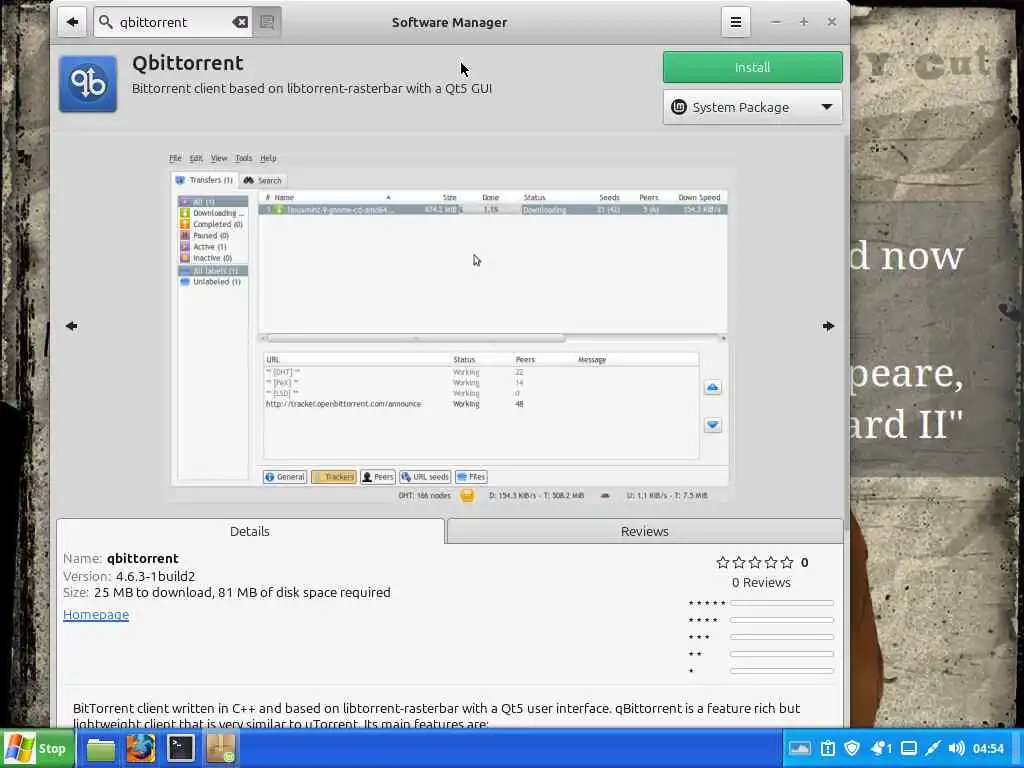Click the size '25 MB to download' line
1024x768 pixels.
[227, 592]
